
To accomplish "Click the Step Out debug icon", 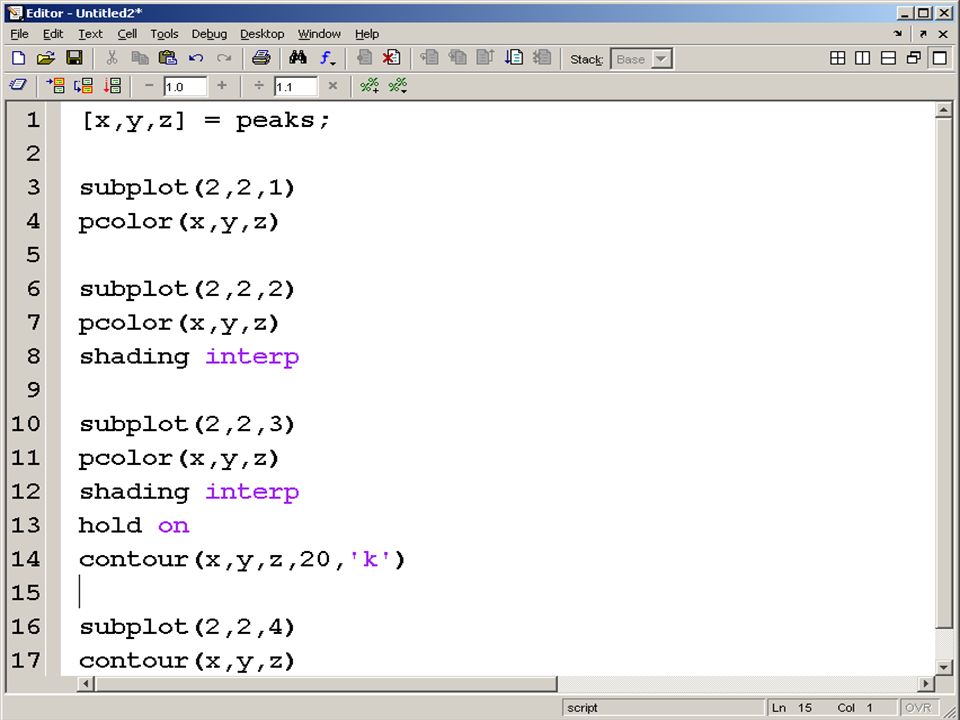I will pos(486,58).
